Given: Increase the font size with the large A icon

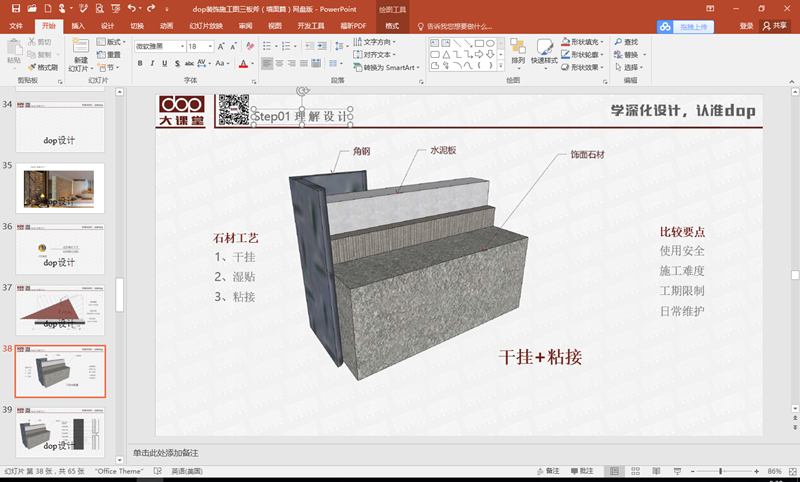Looking at the screenshot, I should tap(221, 46).
